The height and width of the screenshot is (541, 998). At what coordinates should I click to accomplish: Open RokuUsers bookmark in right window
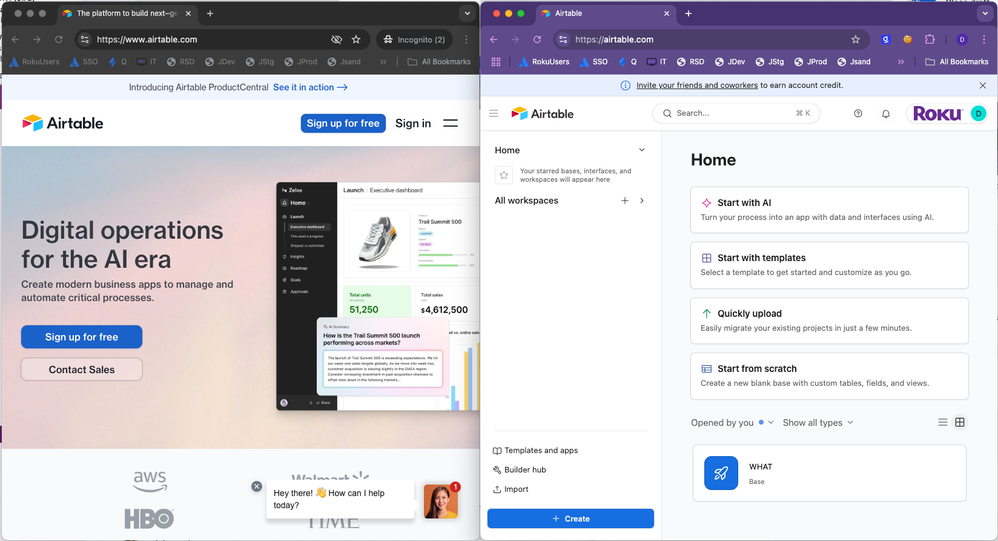544,62
